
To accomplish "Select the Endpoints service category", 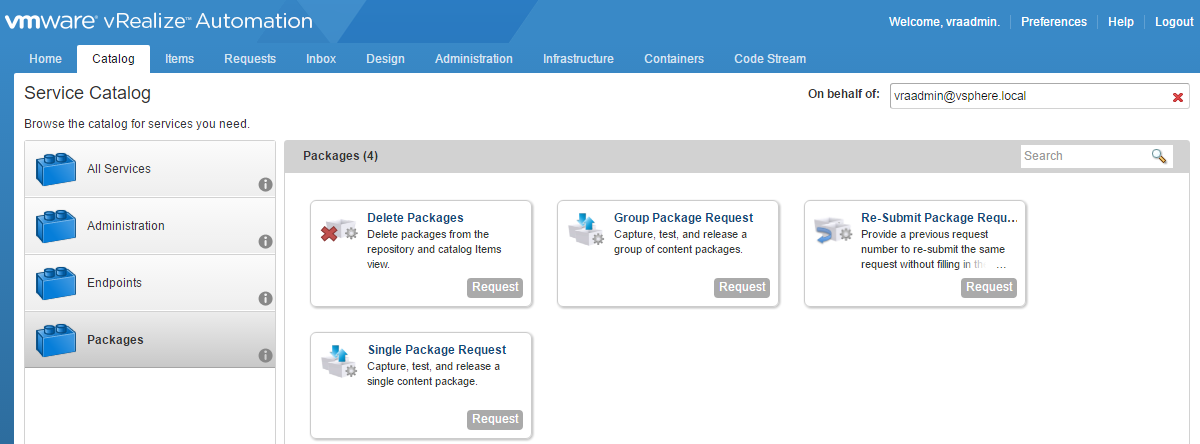I will pos(114,283).
